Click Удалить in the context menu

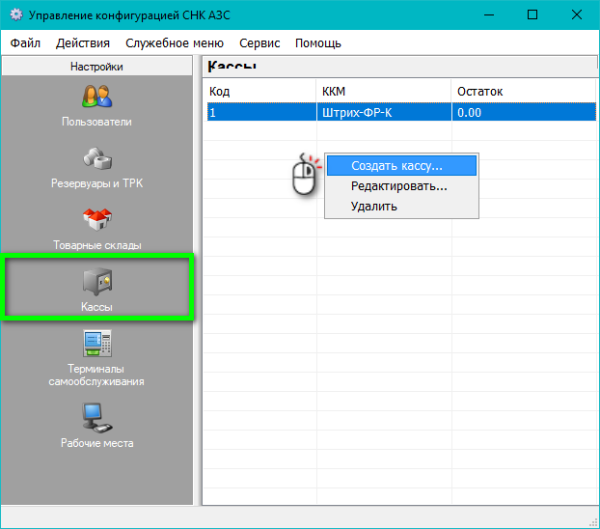[374, 206]
